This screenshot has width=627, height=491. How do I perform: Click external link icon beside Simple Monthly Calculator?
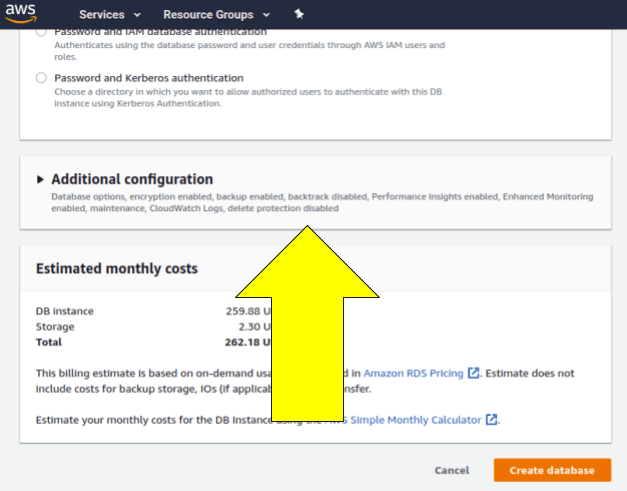(491, 420)
